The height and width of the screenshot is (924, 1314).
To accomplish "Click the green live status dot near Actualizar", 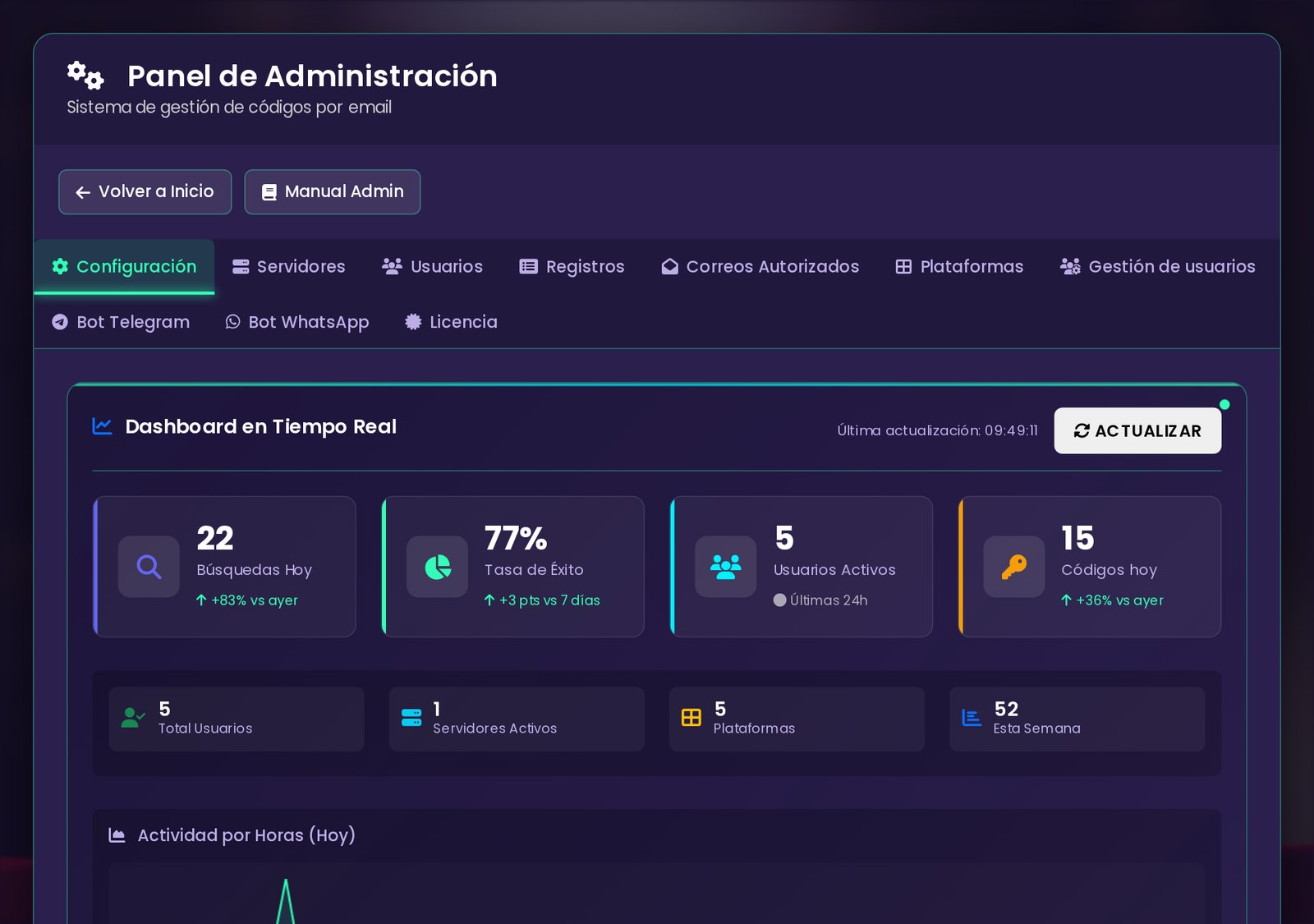I will click(x=1224, y=404).
